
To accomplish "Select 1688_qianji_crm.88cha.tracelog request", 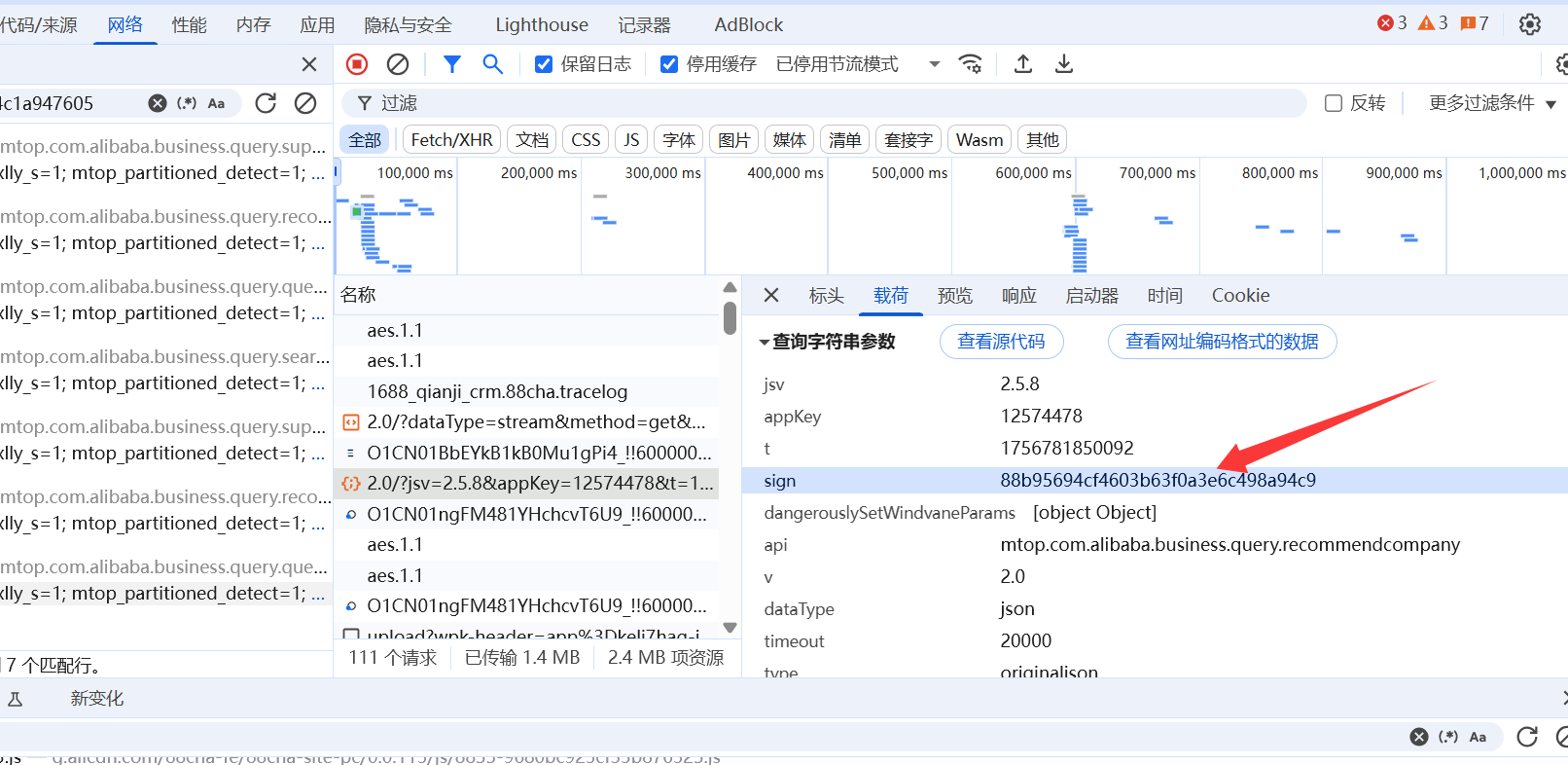I will [x=526, y=391].
